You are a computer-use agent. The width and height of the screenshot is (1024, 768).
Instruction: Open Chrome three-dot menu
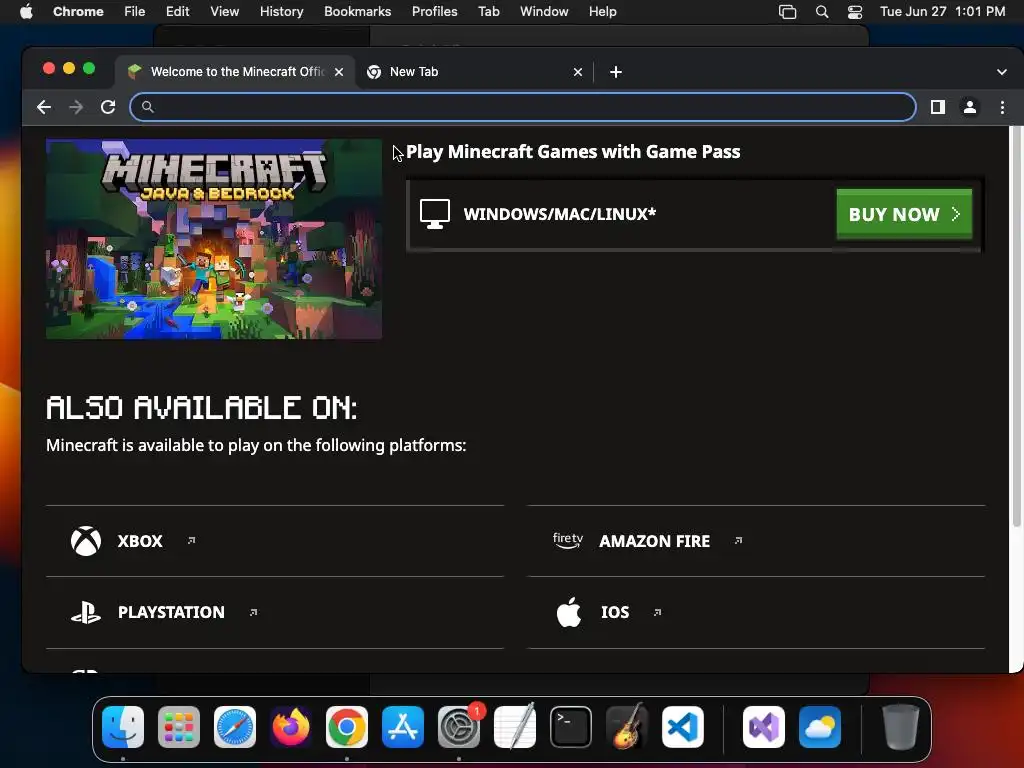(1002, 107)
